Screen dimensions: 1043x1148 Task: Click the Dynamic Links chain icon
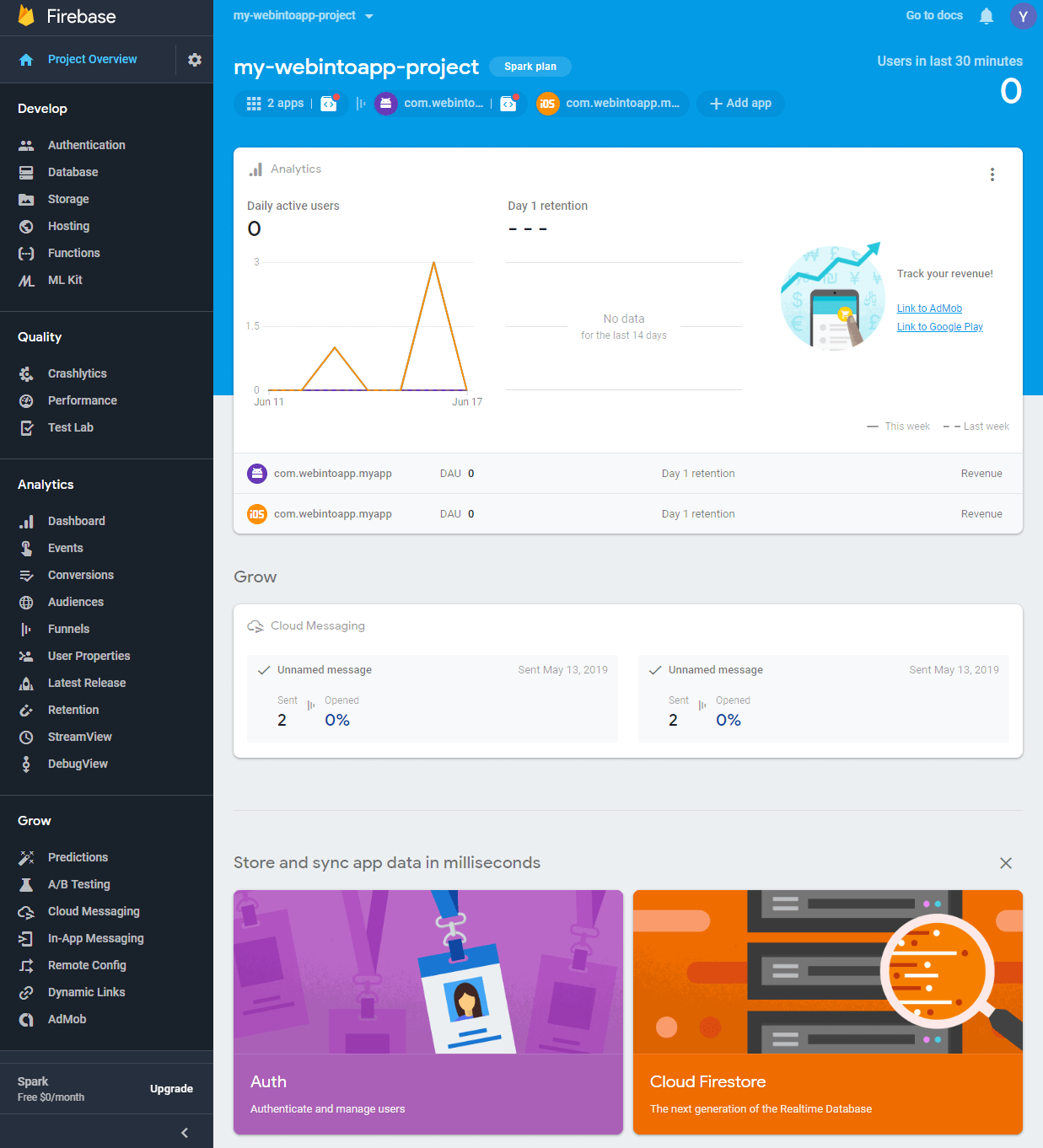pos(26,992)
